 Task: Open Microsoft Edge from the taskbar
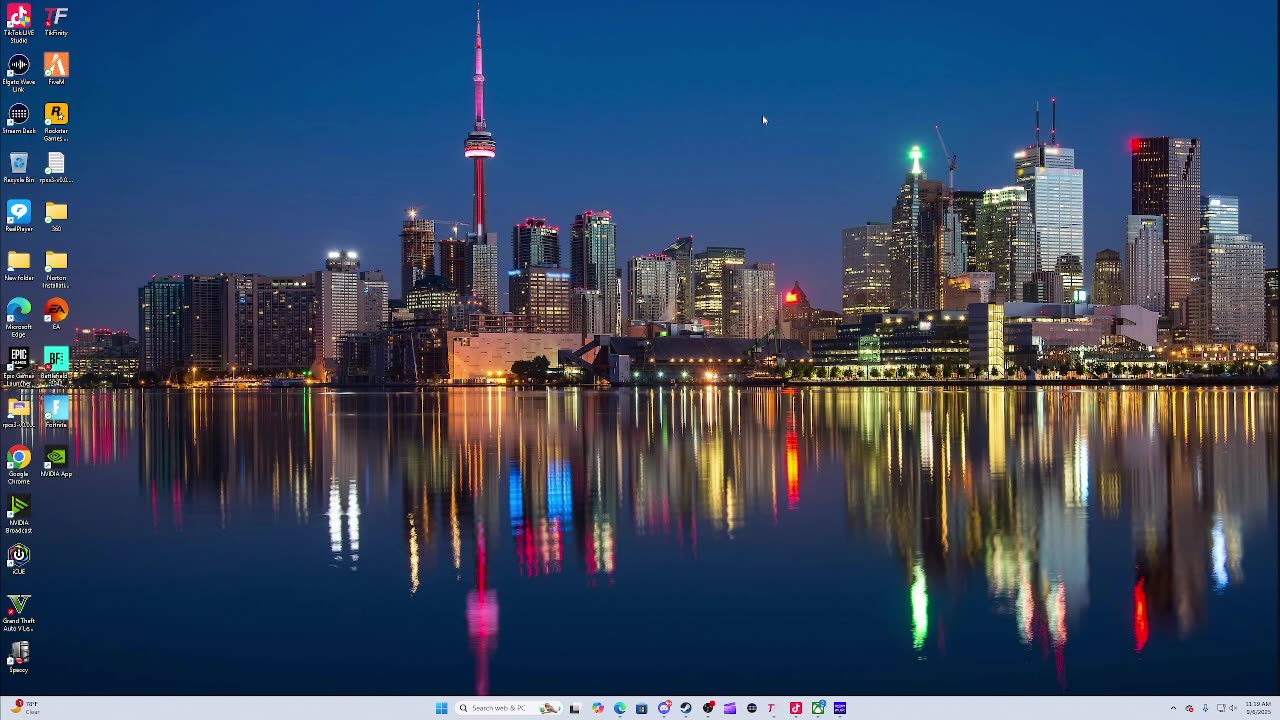click(620, 708)
